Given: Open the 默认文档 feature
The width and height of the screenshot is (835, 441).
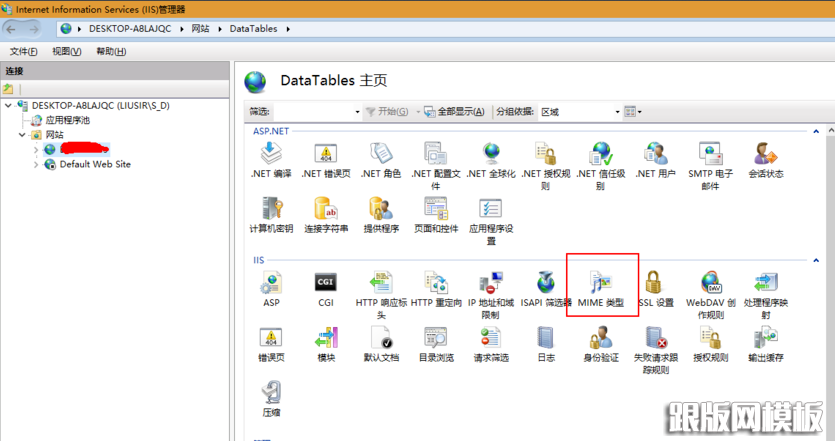Looking at the screenshot, I should point(381,345).
